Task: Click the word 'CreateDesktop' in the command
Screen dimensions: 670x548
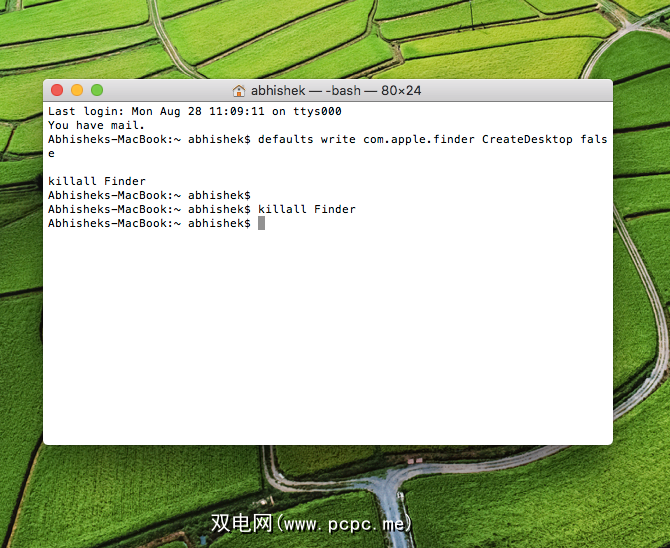Action: click(x=527, y=139)
